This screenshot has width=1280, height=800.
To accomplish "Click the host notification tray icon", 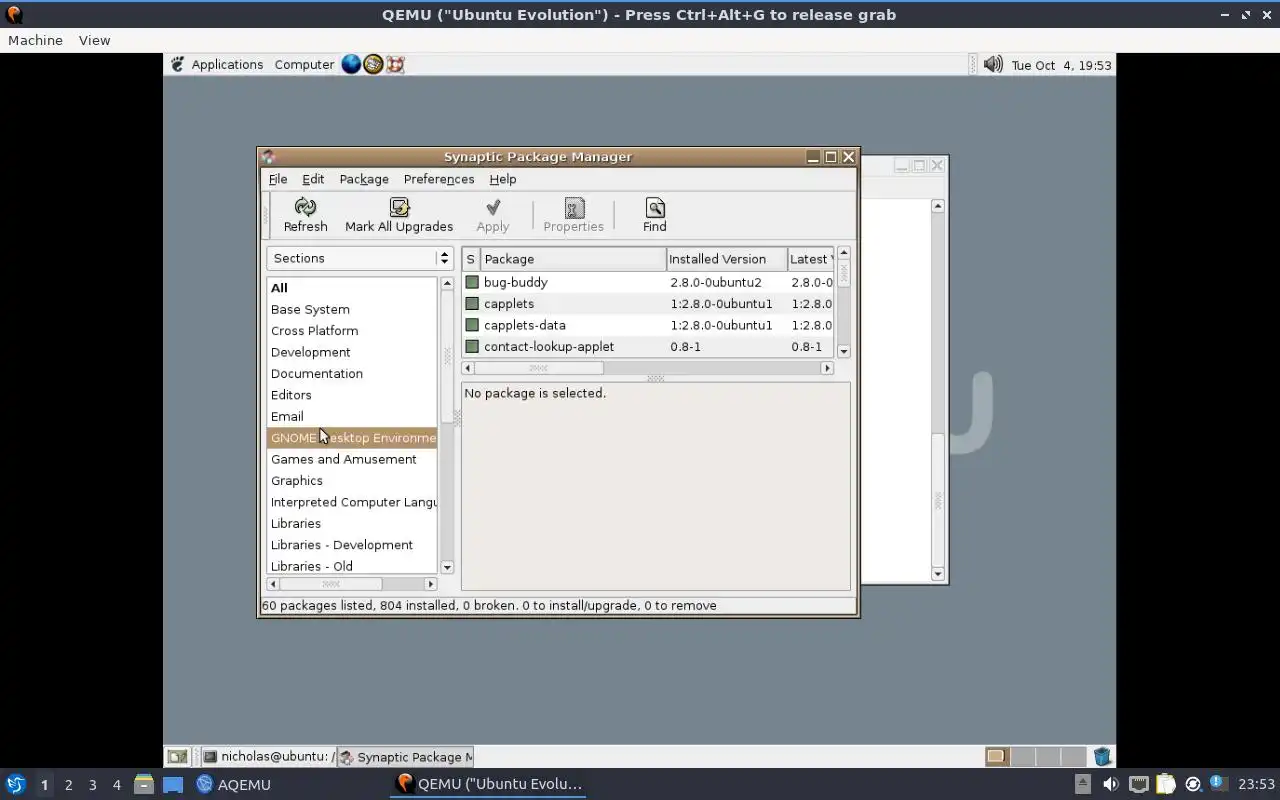I will point(1218,783).
